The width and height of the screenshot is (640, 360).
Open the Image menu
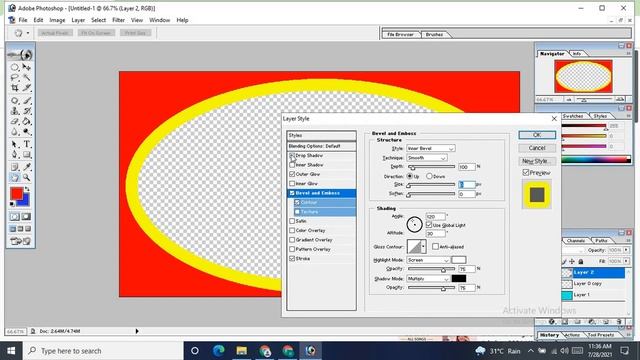tap(57, 20)
